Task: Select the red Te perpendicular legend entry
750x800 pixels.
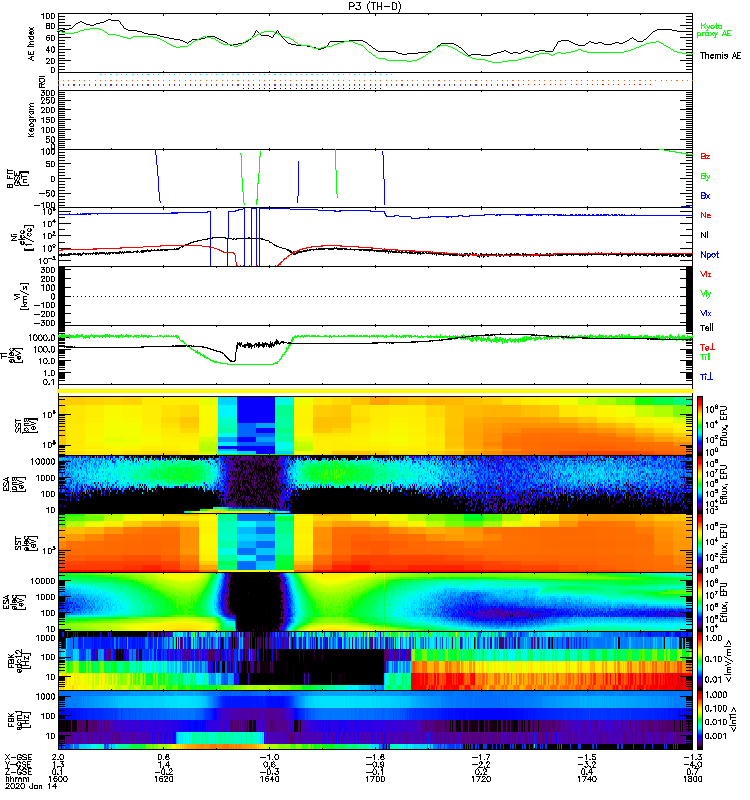Action: [x=707, y=347]
